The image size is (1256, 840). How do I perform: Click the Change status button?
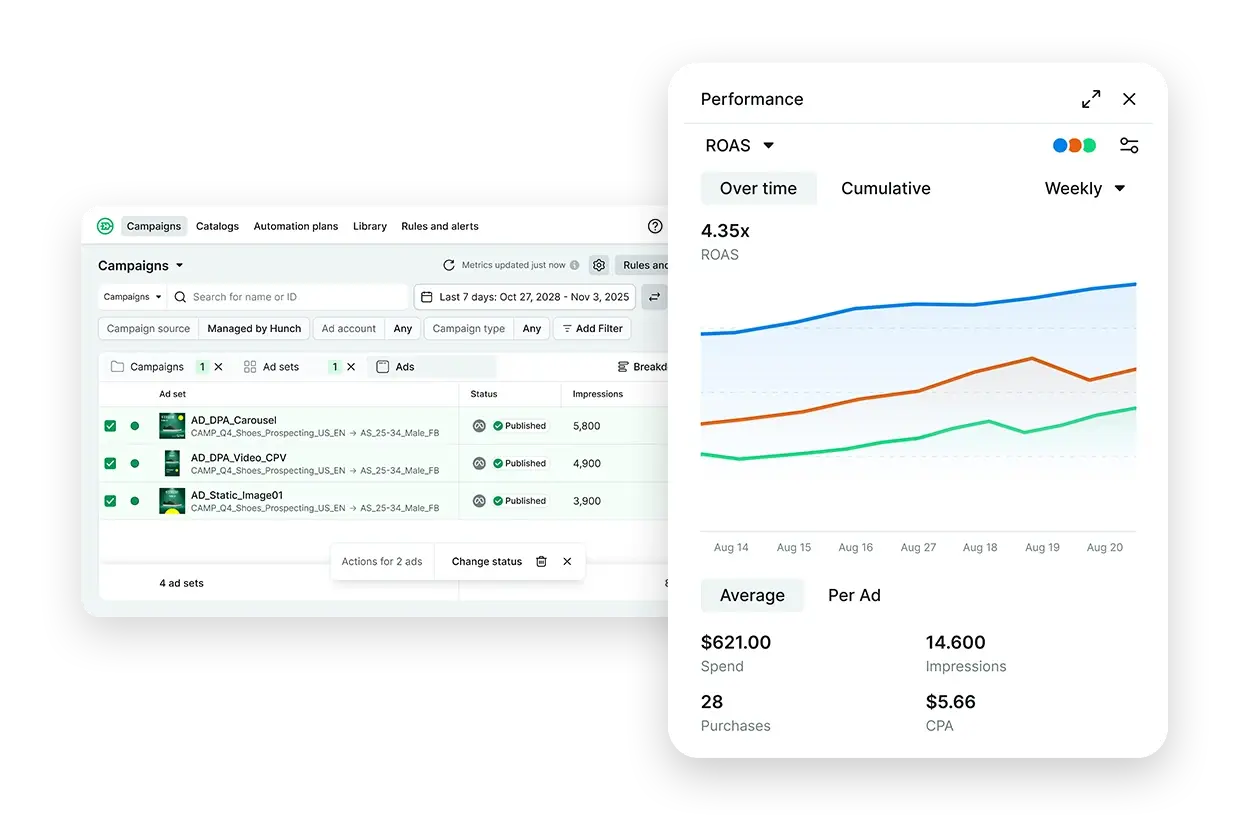[x=487, y=561]
